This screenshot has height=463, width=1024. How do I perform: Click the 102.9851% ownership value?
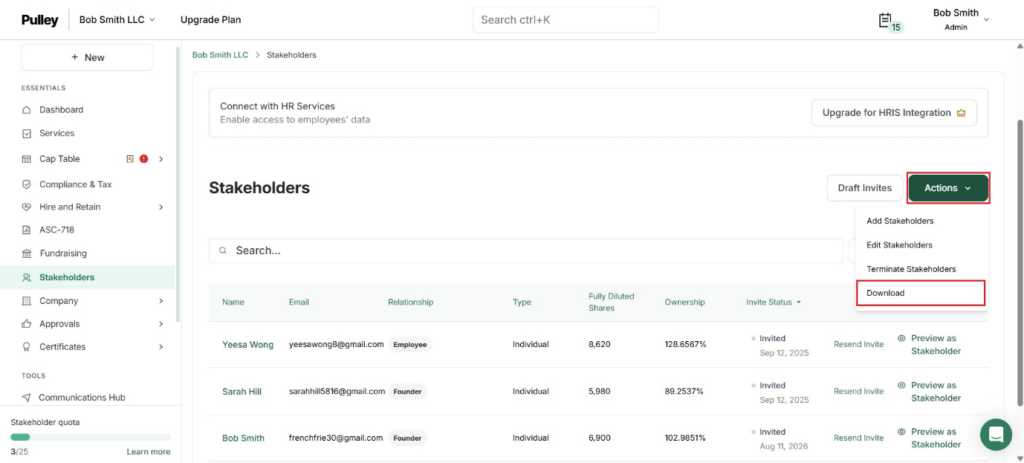(685, 438)
